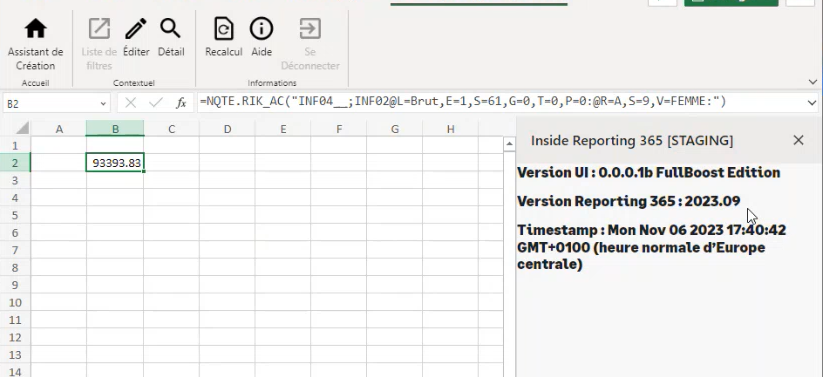Click the Version Reporting 365 : 2023.09 text
The height and width of the screenshot is (377, 823).
[628, 201]
